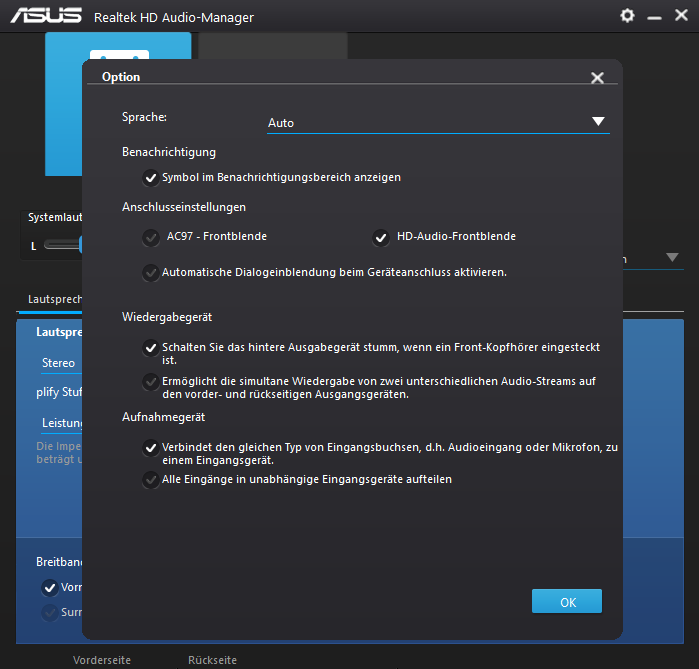This screenshot has width=699, height=669.
Task: Close the Option dialog with the X
Action: 597,78
